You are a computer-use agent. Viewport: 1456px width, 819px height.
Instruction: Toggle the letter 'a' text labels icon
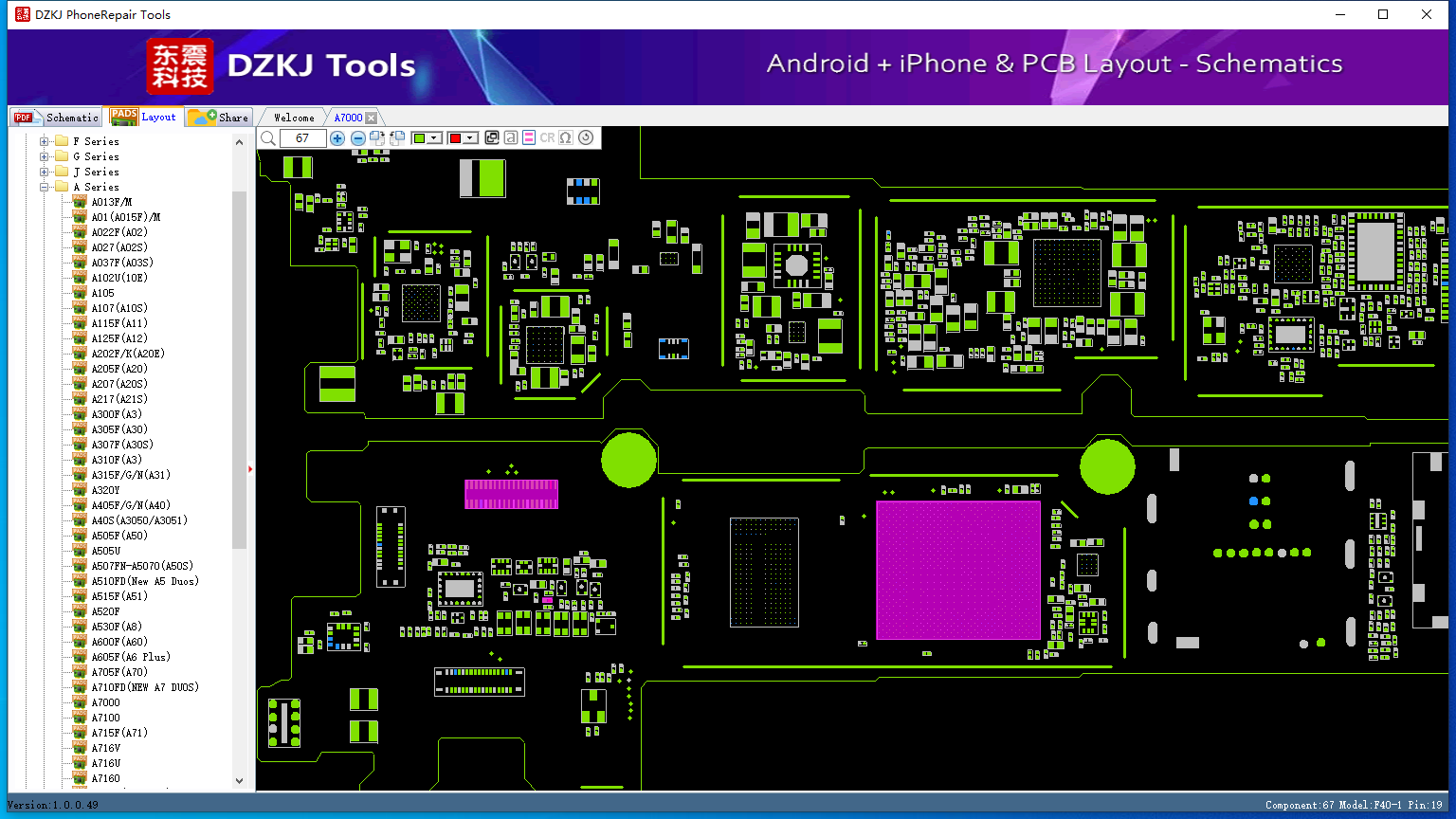pos(511,138)
